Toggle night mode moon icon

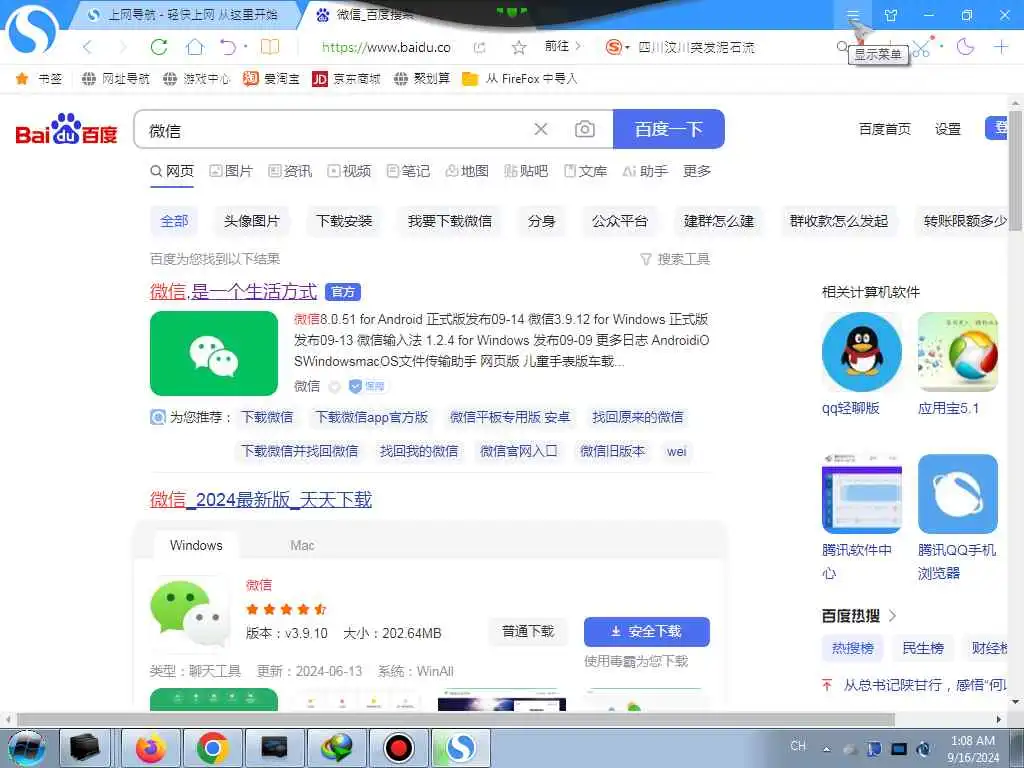[x=965, y=46]
